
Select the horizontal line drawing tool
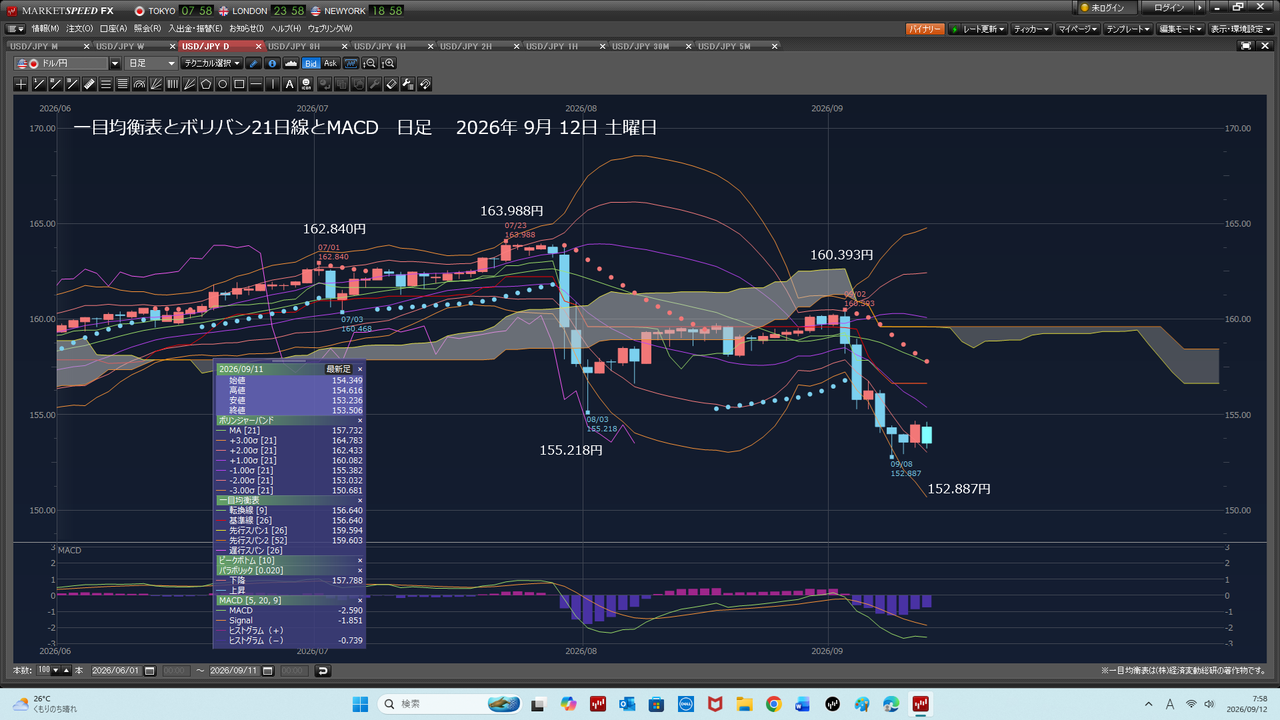(x=256, y=84)
